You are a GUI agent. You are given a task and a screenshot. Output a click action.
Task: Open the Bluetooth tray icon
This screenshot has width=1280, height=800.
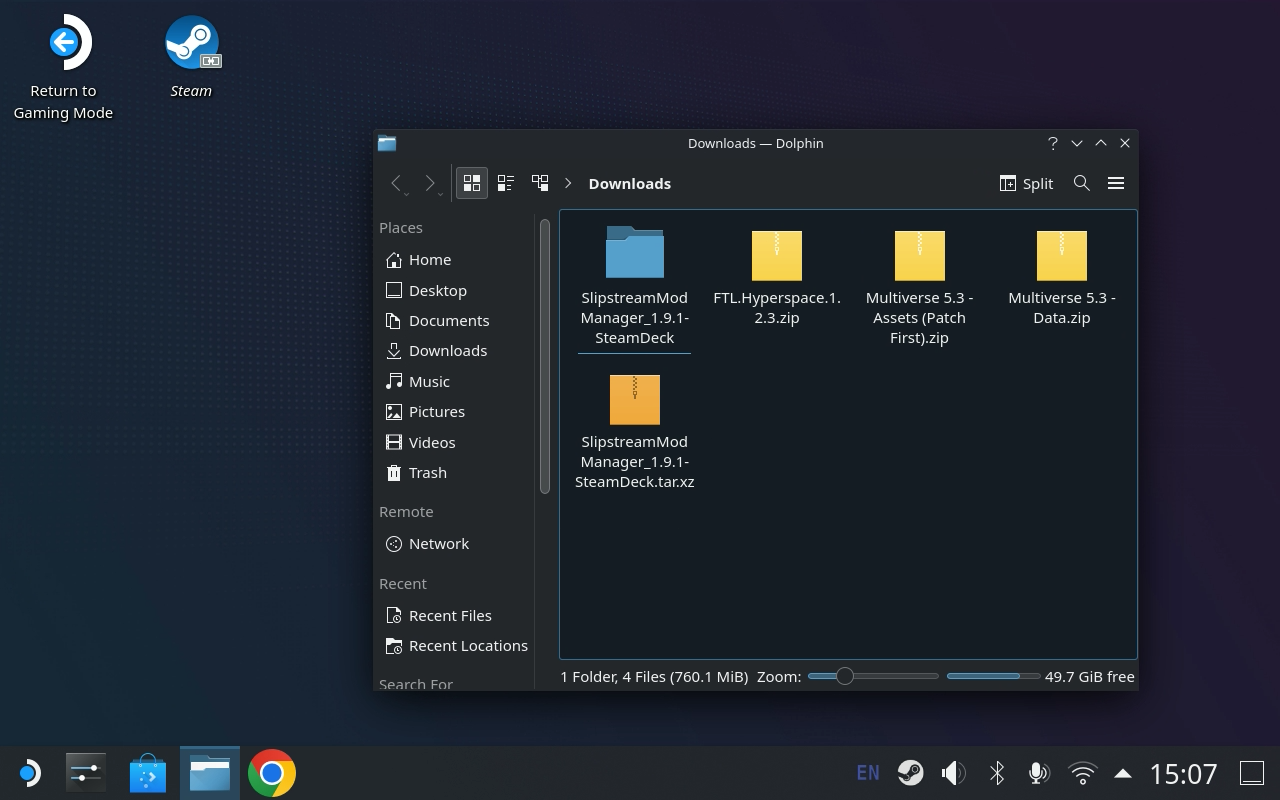pyautogui.click(x=997, y=773)
